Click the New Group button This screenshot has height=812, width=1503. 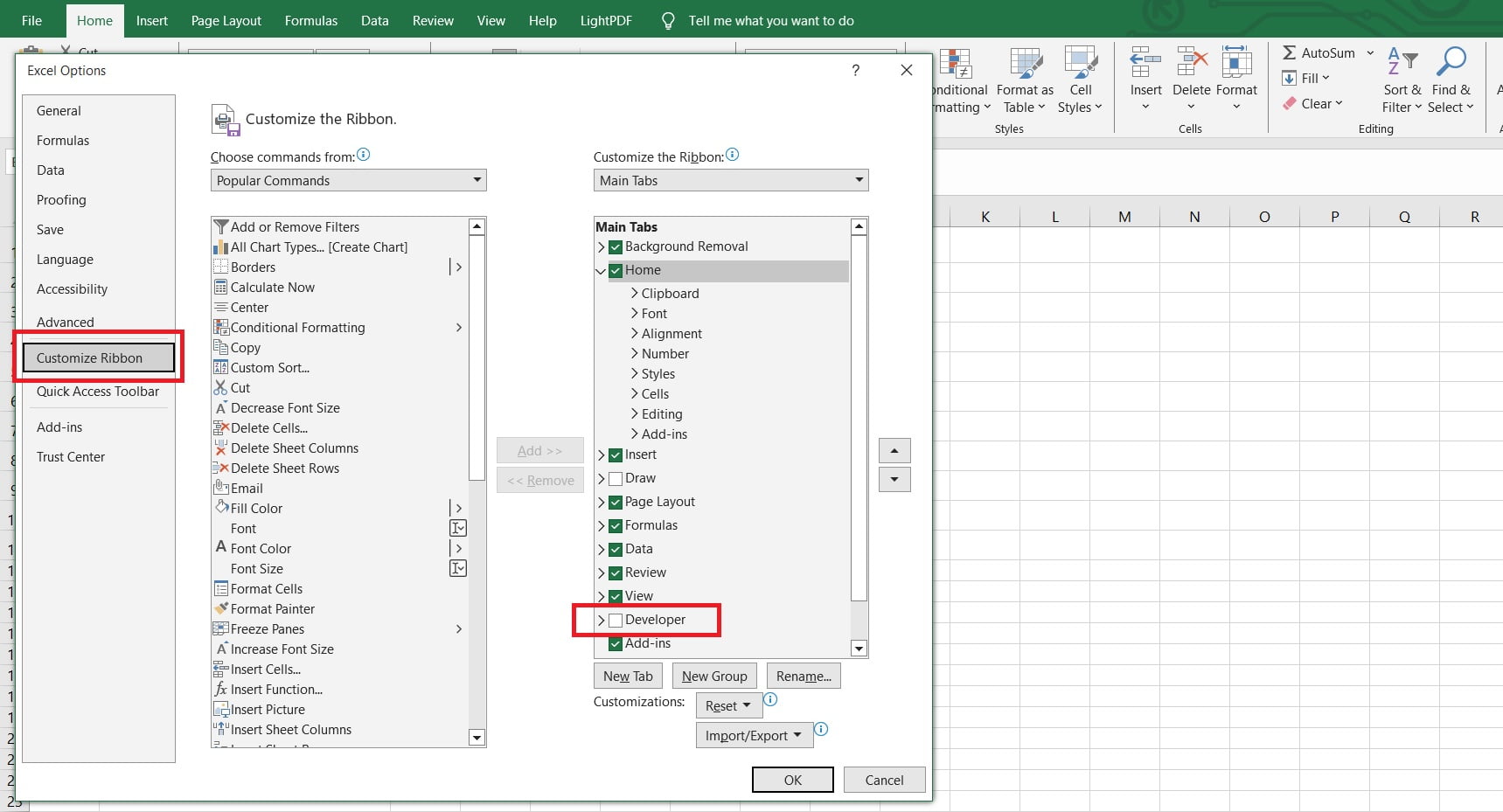[x=714, y=676]
